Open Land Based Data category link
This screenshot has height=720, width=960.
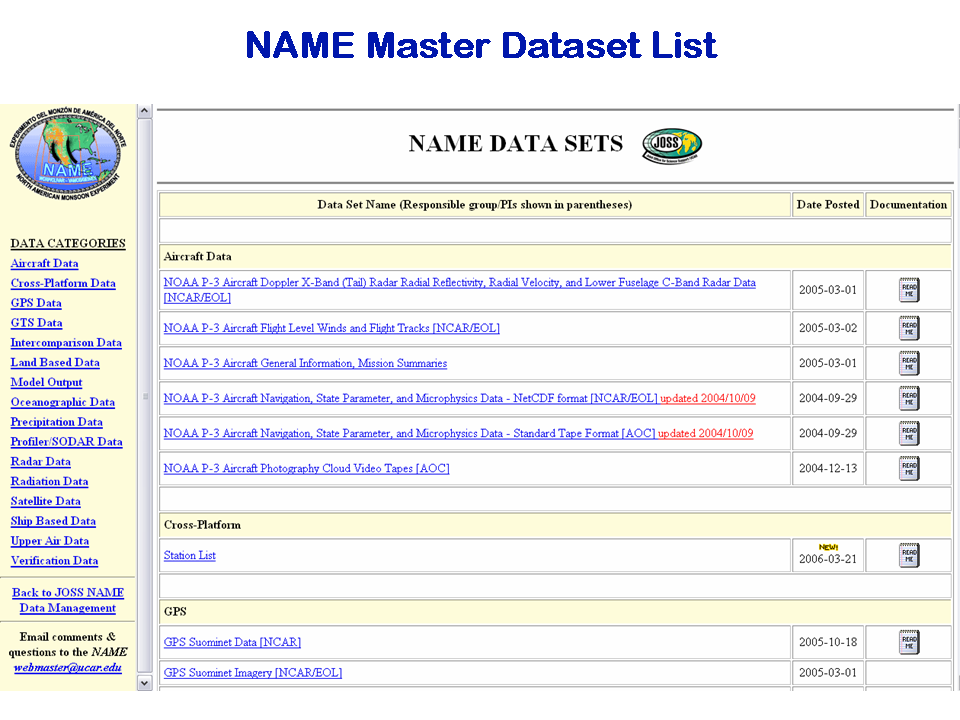click(x=55, y=362)
